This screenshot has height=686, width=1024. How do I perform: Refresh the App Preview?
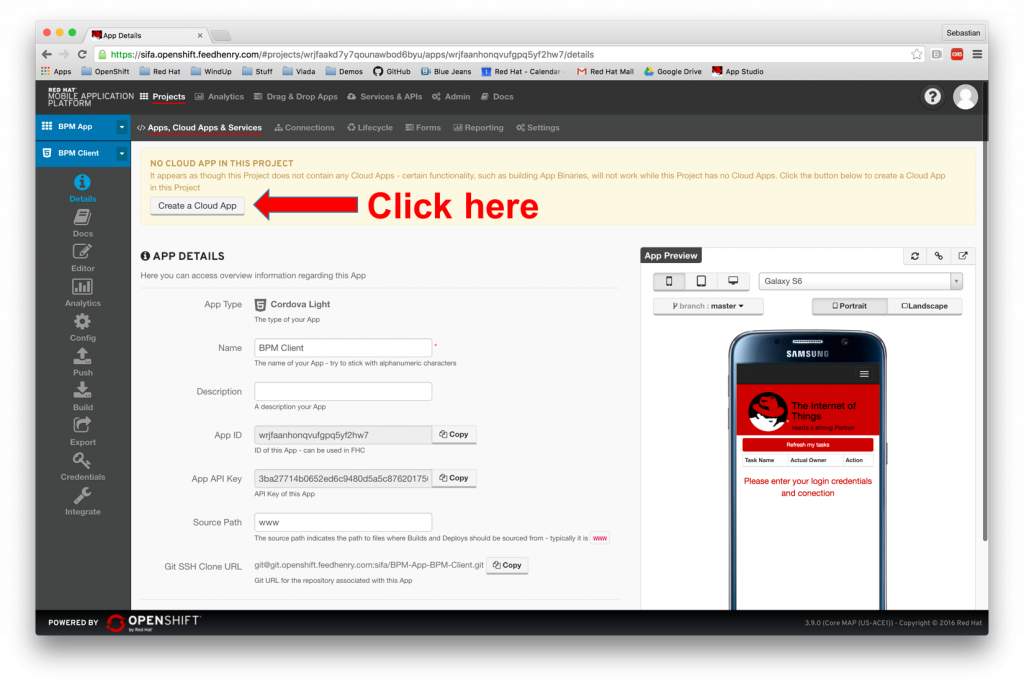click(x=915, y=255)
